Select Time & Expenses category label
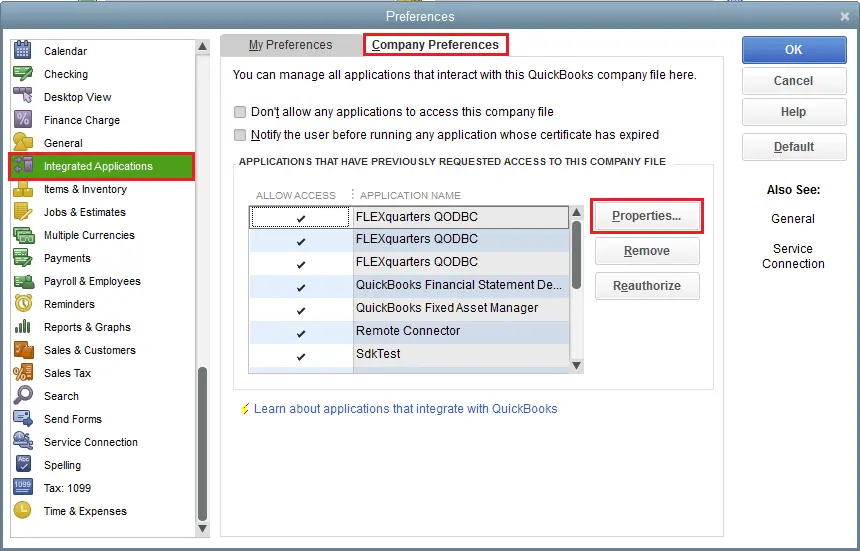Viewport: 860px width, 551px height. pos(85,511)
